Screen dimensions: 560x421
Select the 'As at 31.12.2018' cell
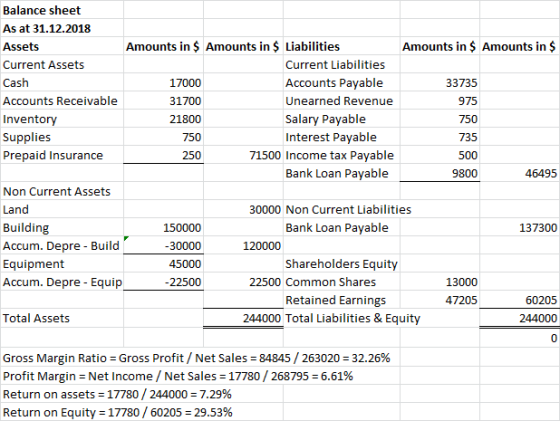coord(62,28)
